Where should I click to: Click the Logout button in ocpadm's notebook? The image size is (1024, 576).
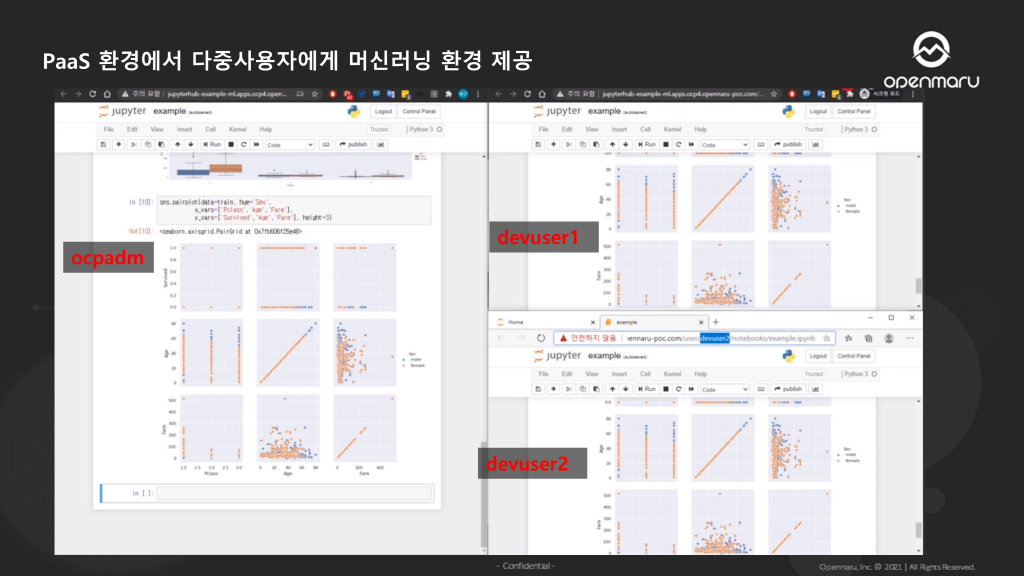tap(383, 112)
